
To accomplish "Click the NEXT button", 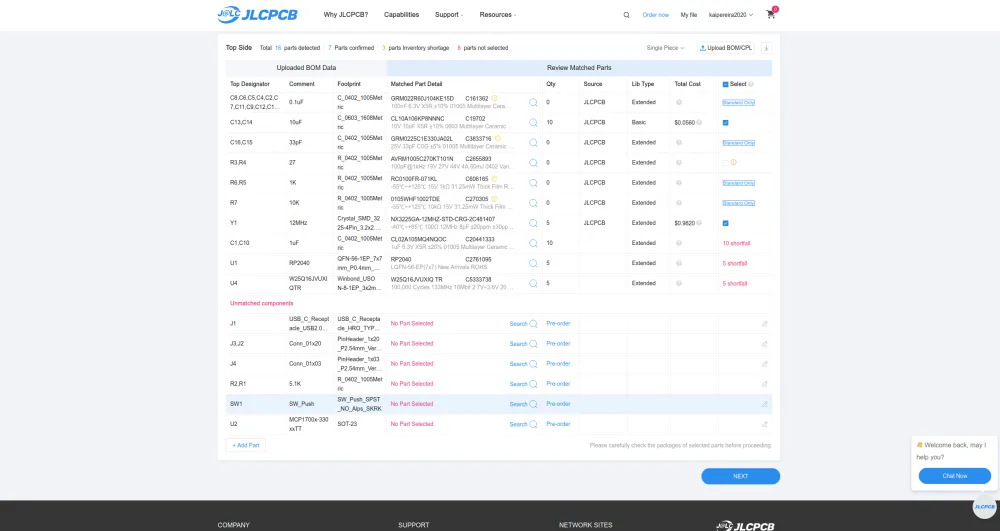I will (740, 476).
